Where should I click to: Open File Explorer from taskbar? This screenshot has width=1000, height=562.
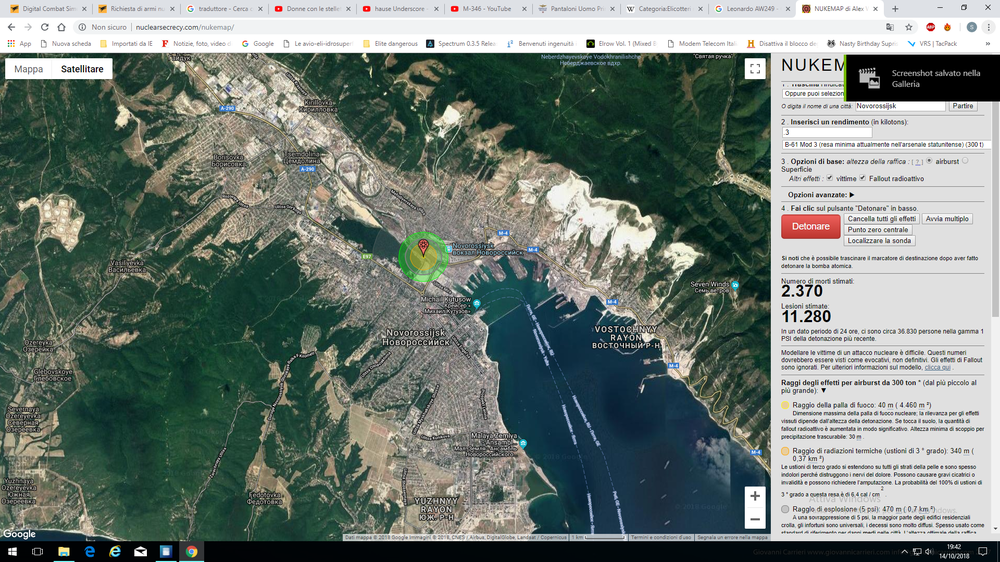pyautogui.click(x=64, y=552)
